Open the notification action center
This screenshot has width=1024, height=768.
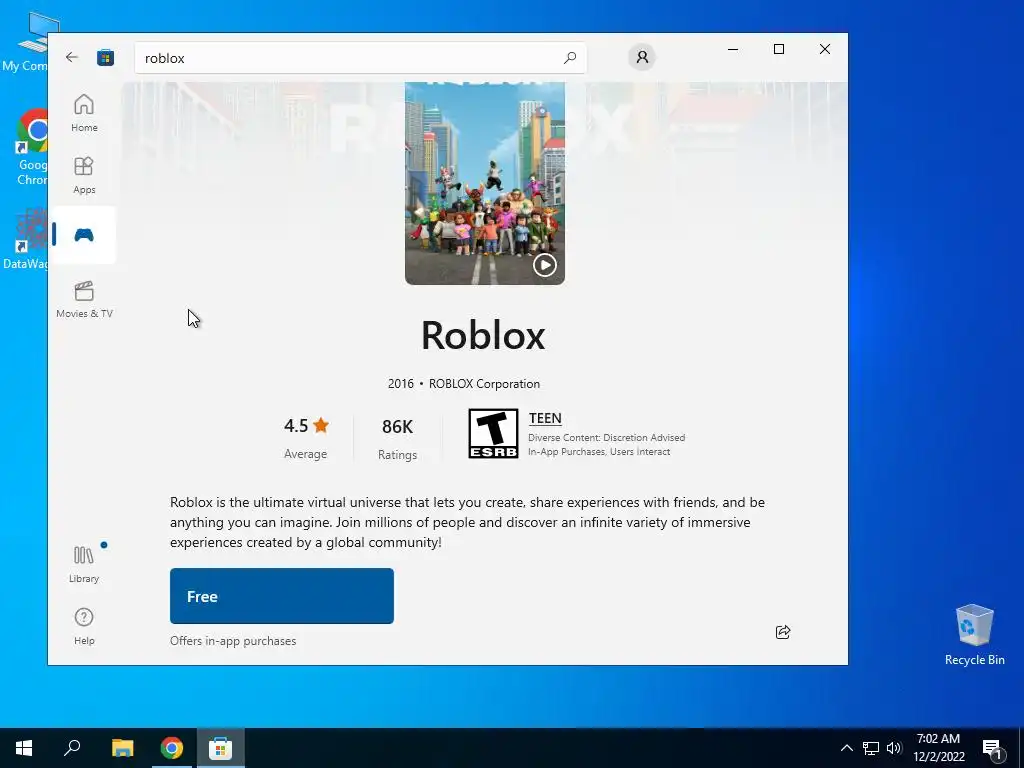click(x=992, y=748)
